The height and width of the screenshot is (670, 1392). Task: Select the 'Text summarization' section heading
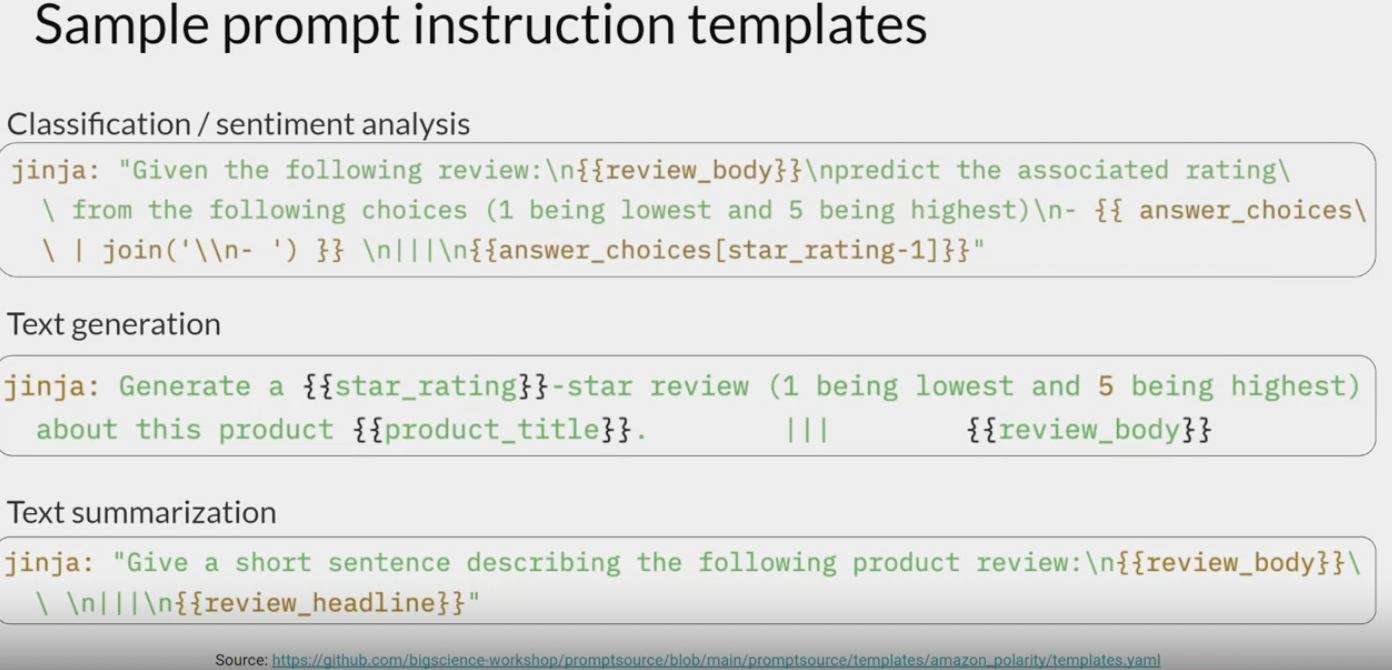[x=141, y=512]
